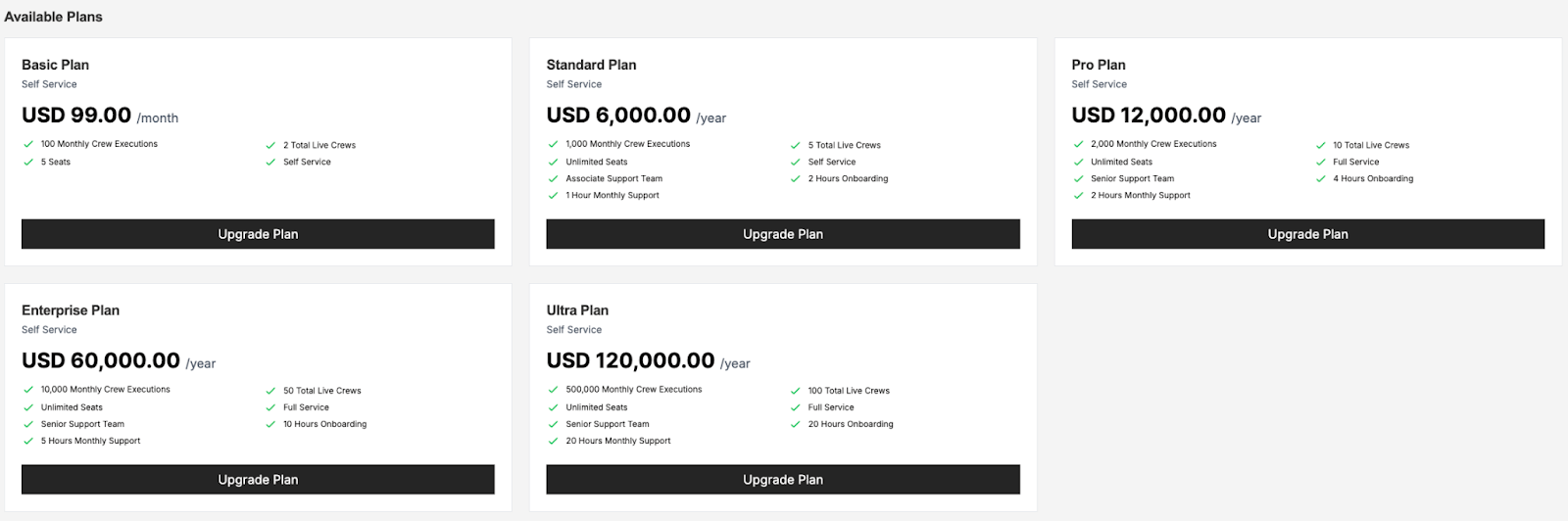Click checkmark beside 10 Total Live Crews
The height and width of the screenshot is (521, 1568).
coord(1320,145)
